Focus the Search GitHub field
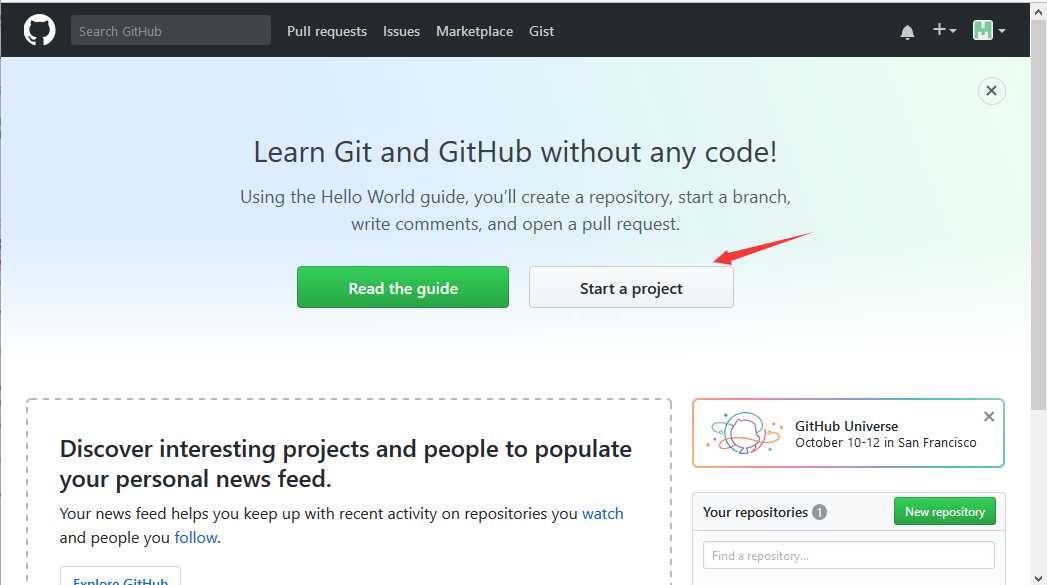Image resolution: width=1047 pixels, height=585 pixels. click(171, 31)
